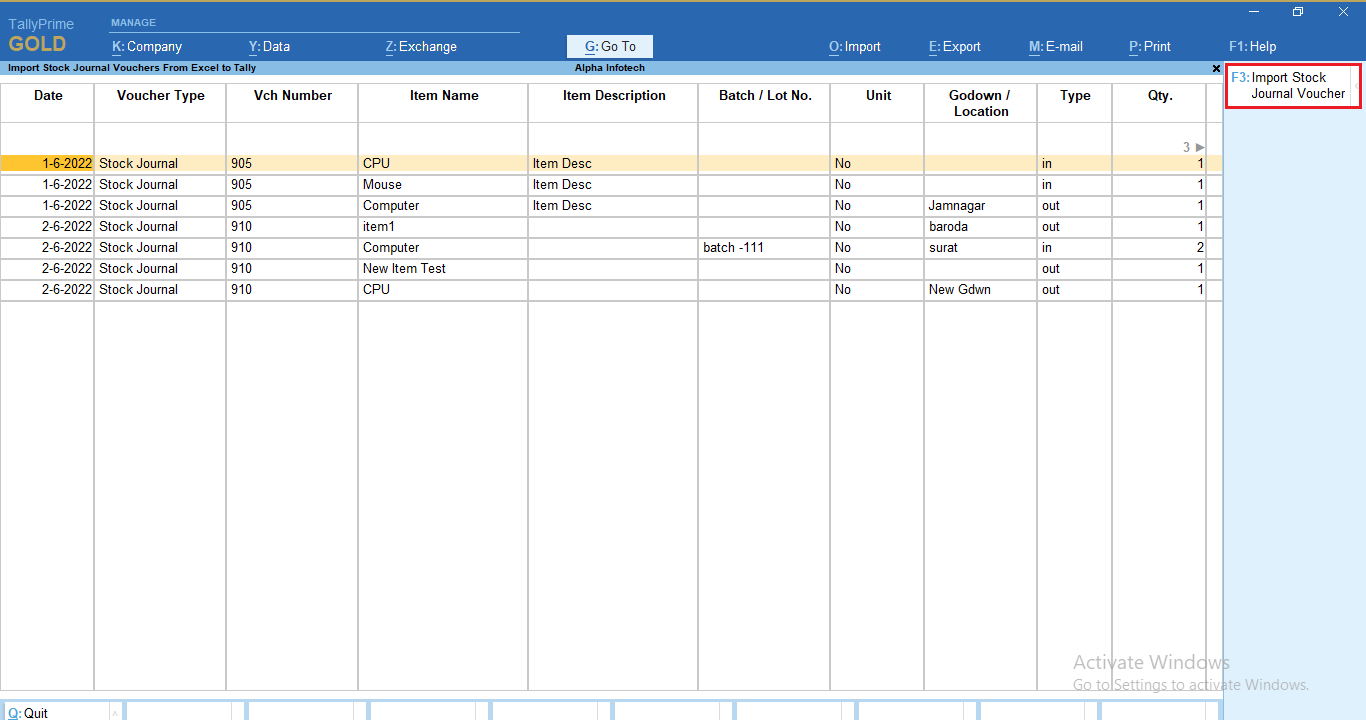Expand hidden rows using the small right arrow

point(1199,146)
